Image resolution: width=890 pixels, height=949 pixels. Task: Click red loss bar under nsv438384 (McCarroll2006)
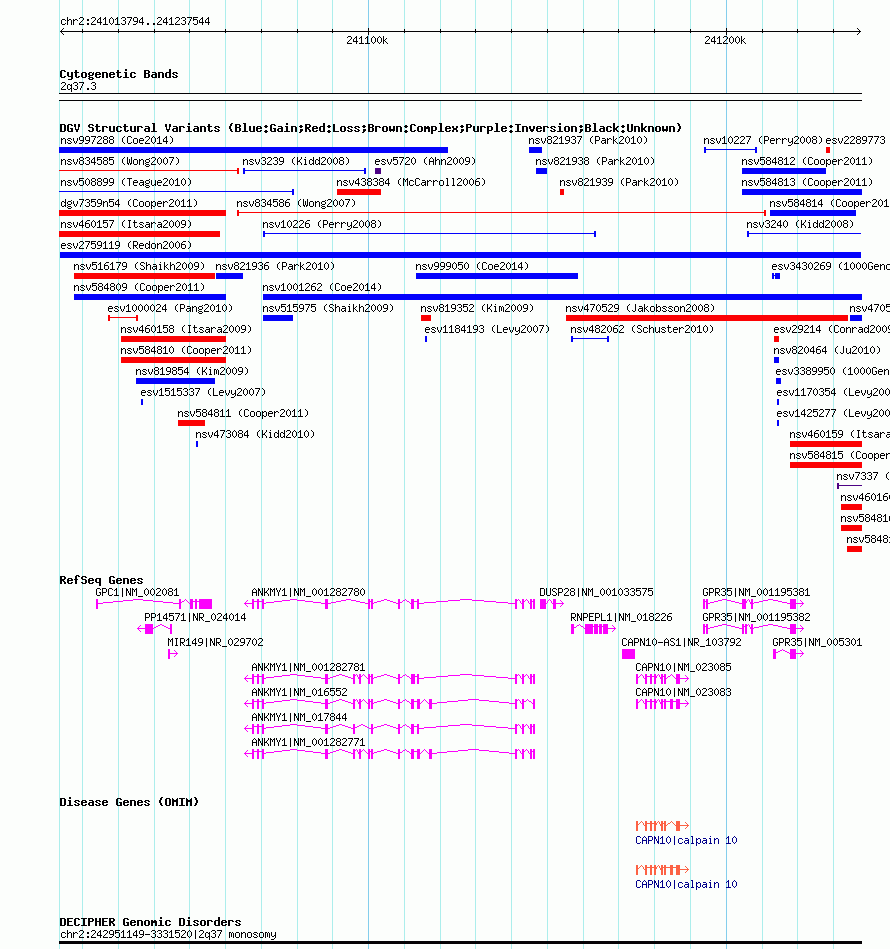(x=359, y=192)
